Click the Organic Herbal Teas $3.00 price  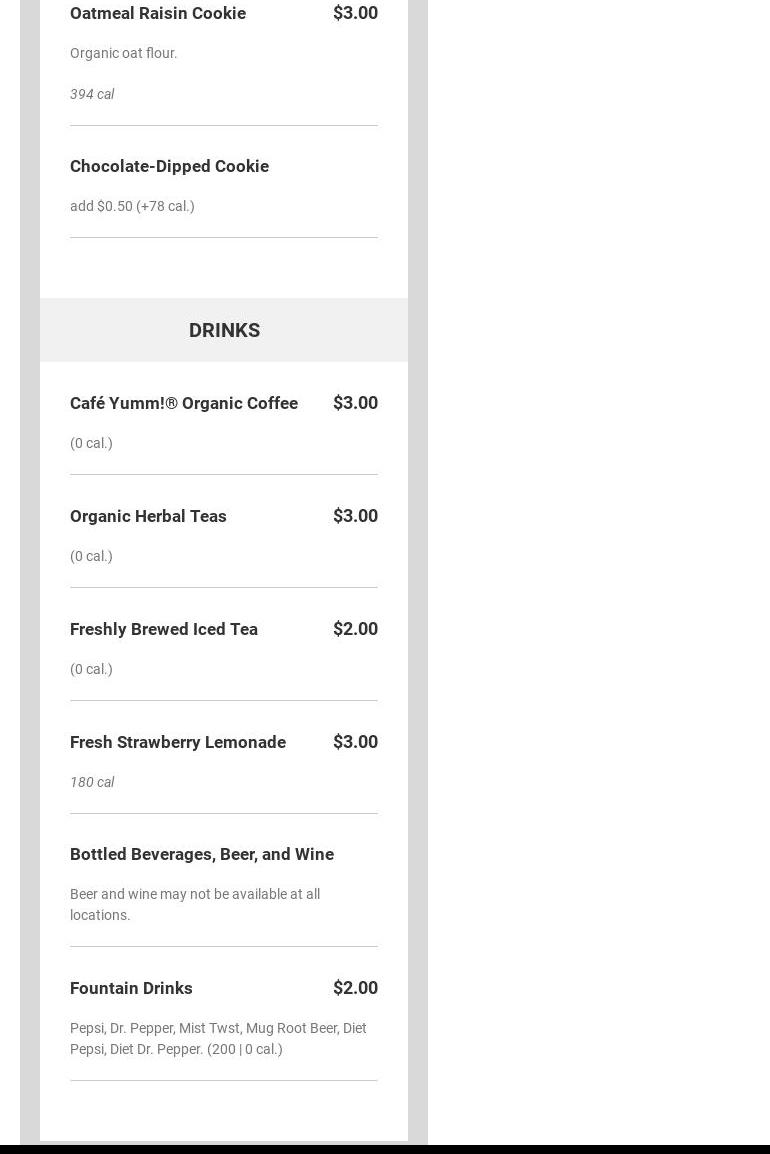(x=355, y=515)
